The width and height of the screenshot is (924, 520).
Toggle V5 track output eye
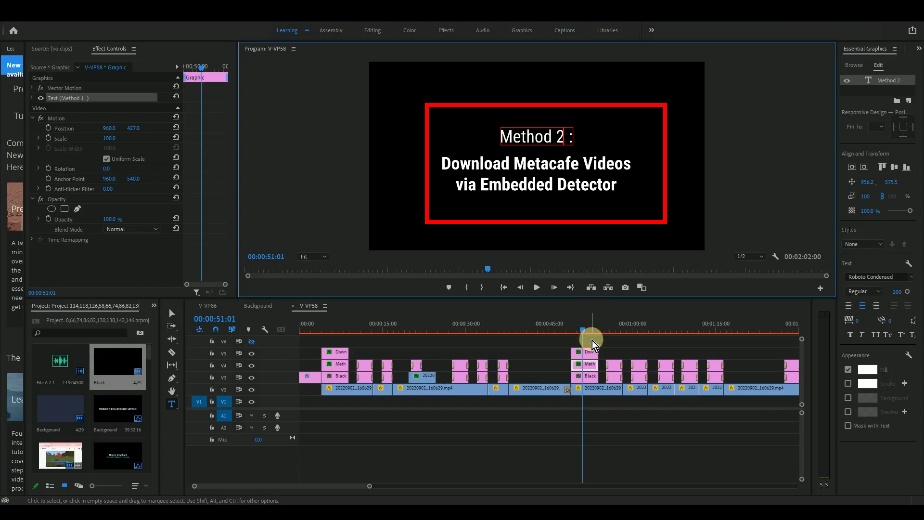click(x=252, y=354)
